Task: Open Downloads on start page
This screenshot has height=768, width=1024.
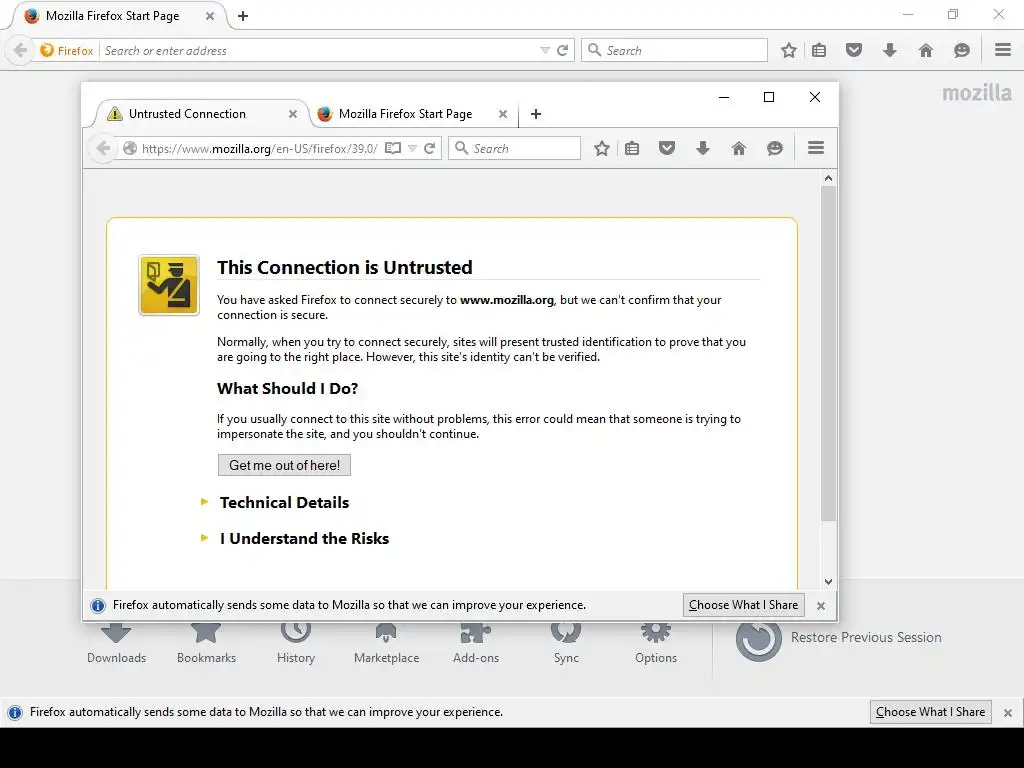Action: tap(116, 632)
